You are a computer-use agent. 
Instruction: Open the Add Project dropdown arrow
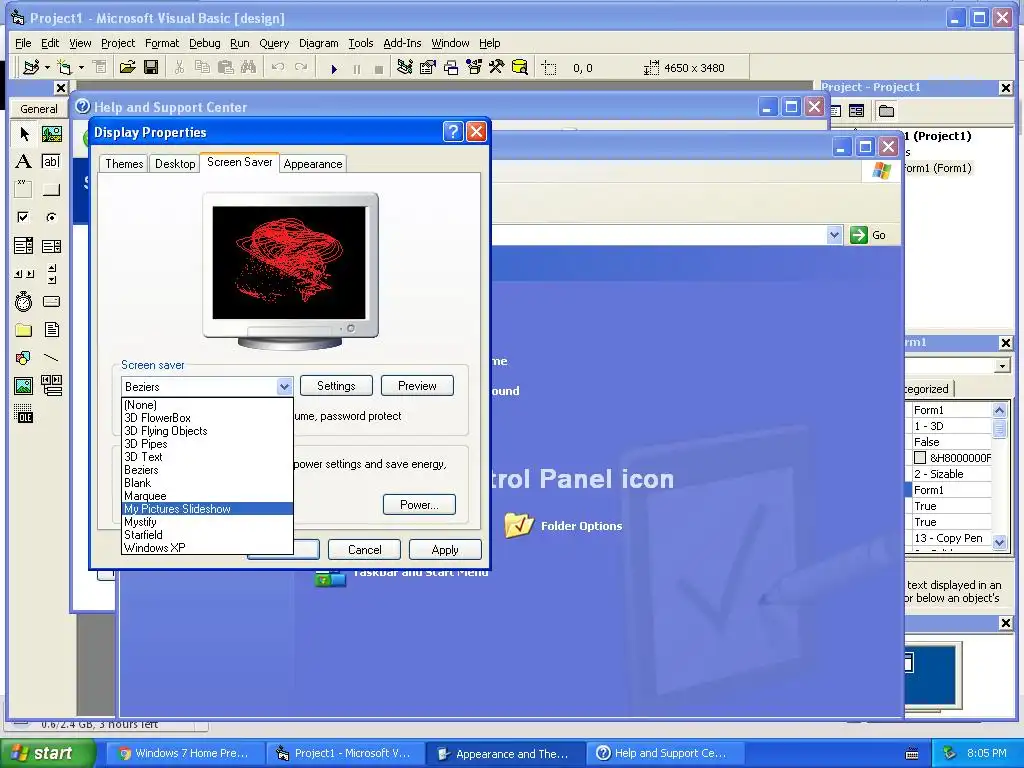tap(47, 67)
